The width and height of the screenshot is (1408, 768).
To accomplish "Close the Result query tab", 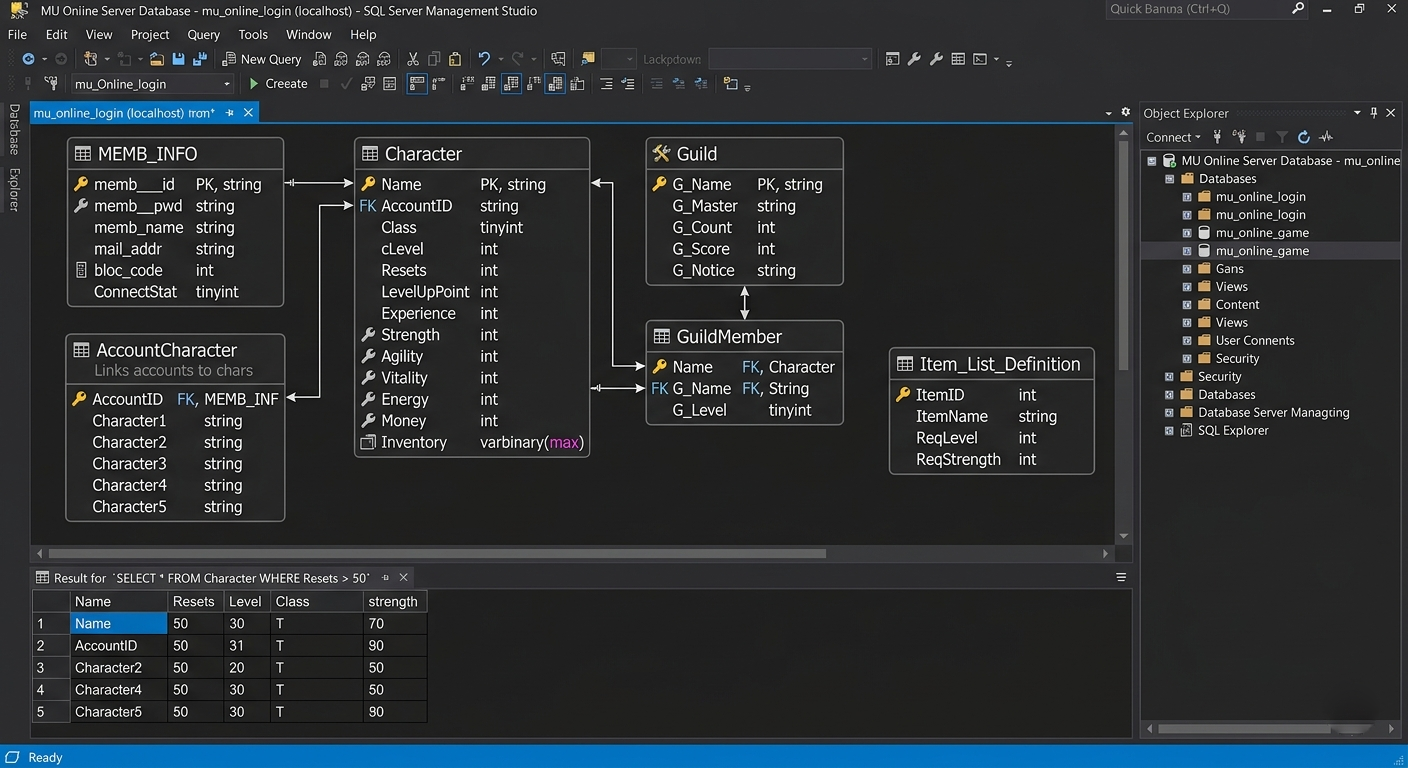I will (x=404, y=577).
